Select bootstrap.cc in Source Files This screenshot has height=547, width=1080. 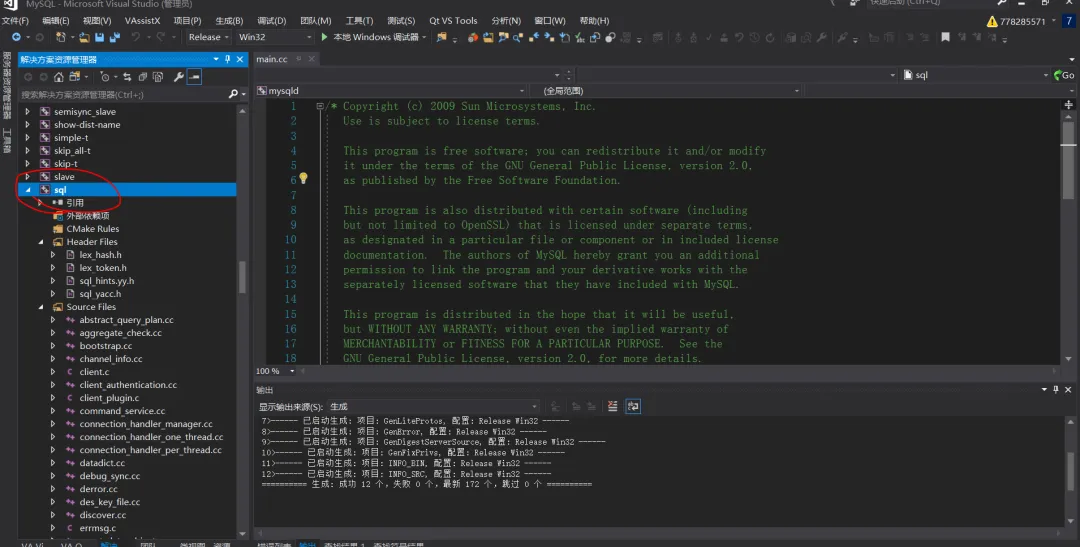(x=105, y=346)
